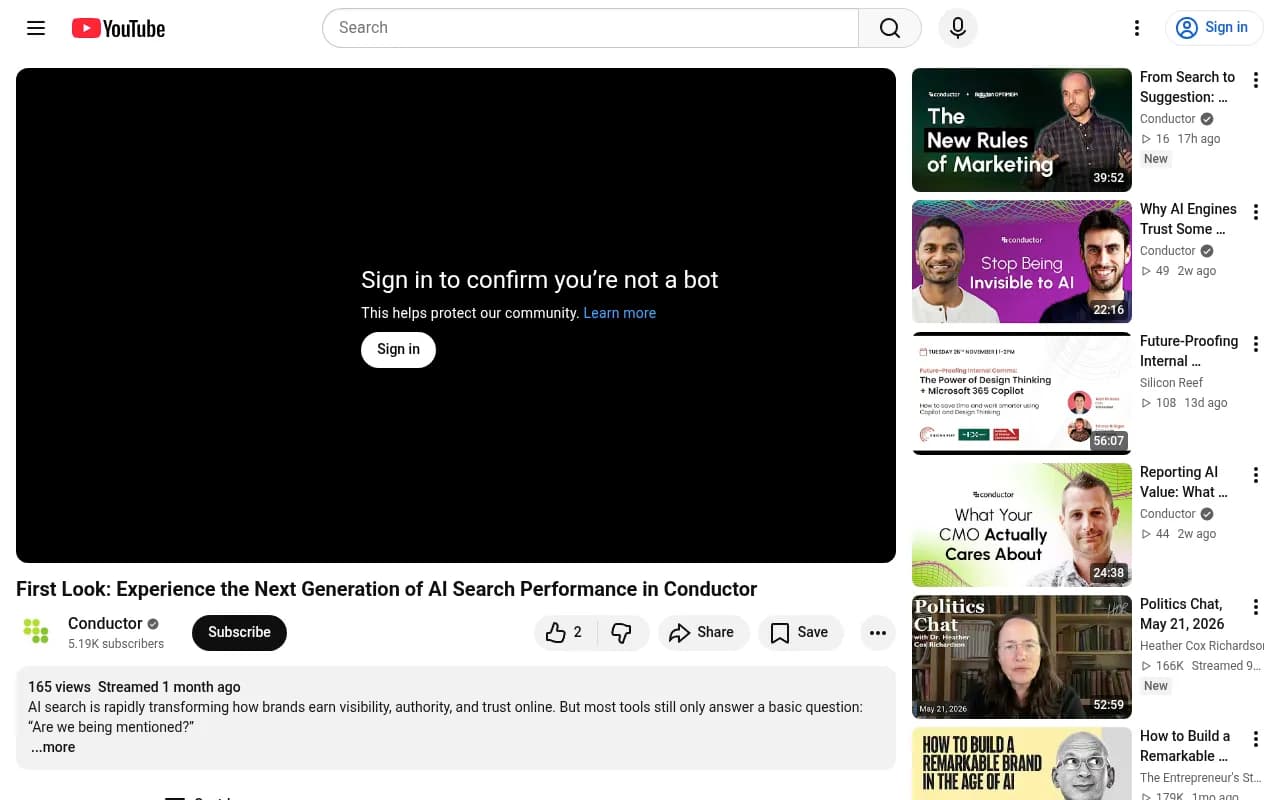The width and height of the screenshot is (1280, 800).
Task: Open options menu for Future-Proofing Internal
Action: click(1256, 344)
